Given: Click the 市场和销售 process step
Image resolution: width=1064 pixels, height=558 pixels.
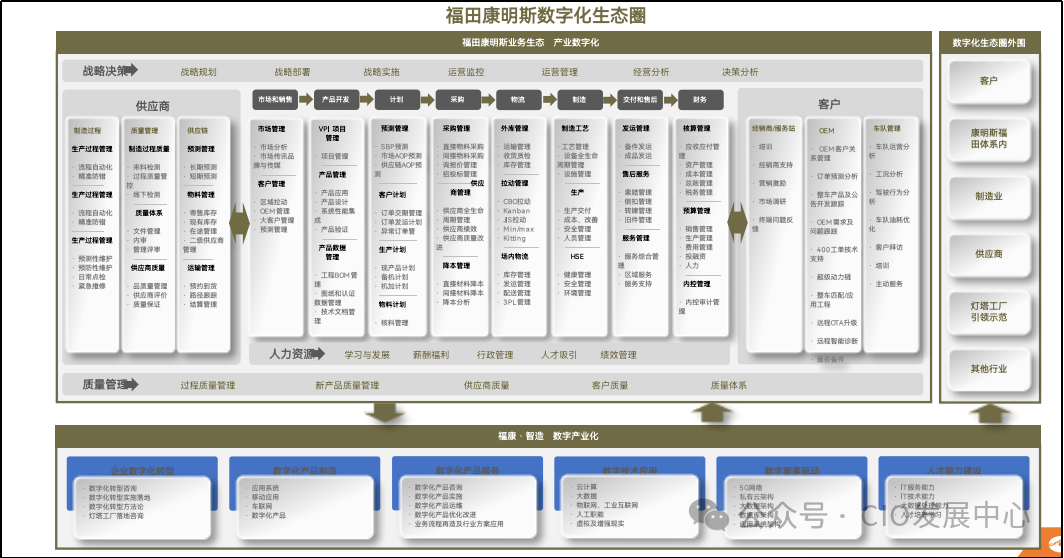Looking at the screenshot, I should pyautogui.click(x=275, y=100).
